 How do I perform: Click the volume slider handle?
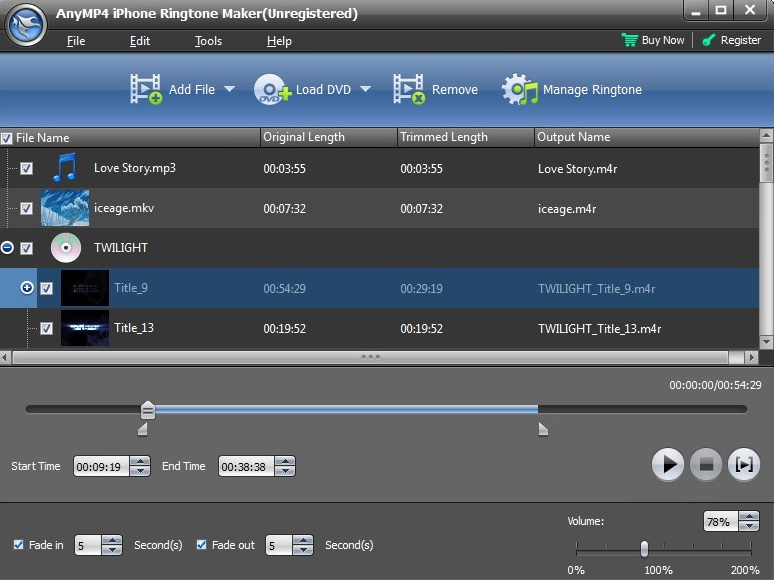644,548
